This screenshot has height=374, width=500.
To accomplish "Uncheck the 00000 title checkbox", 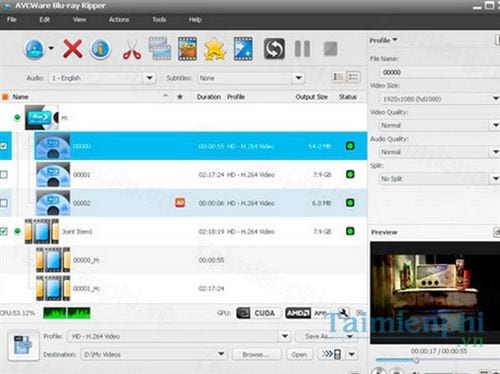I will [x=4, y=146].
